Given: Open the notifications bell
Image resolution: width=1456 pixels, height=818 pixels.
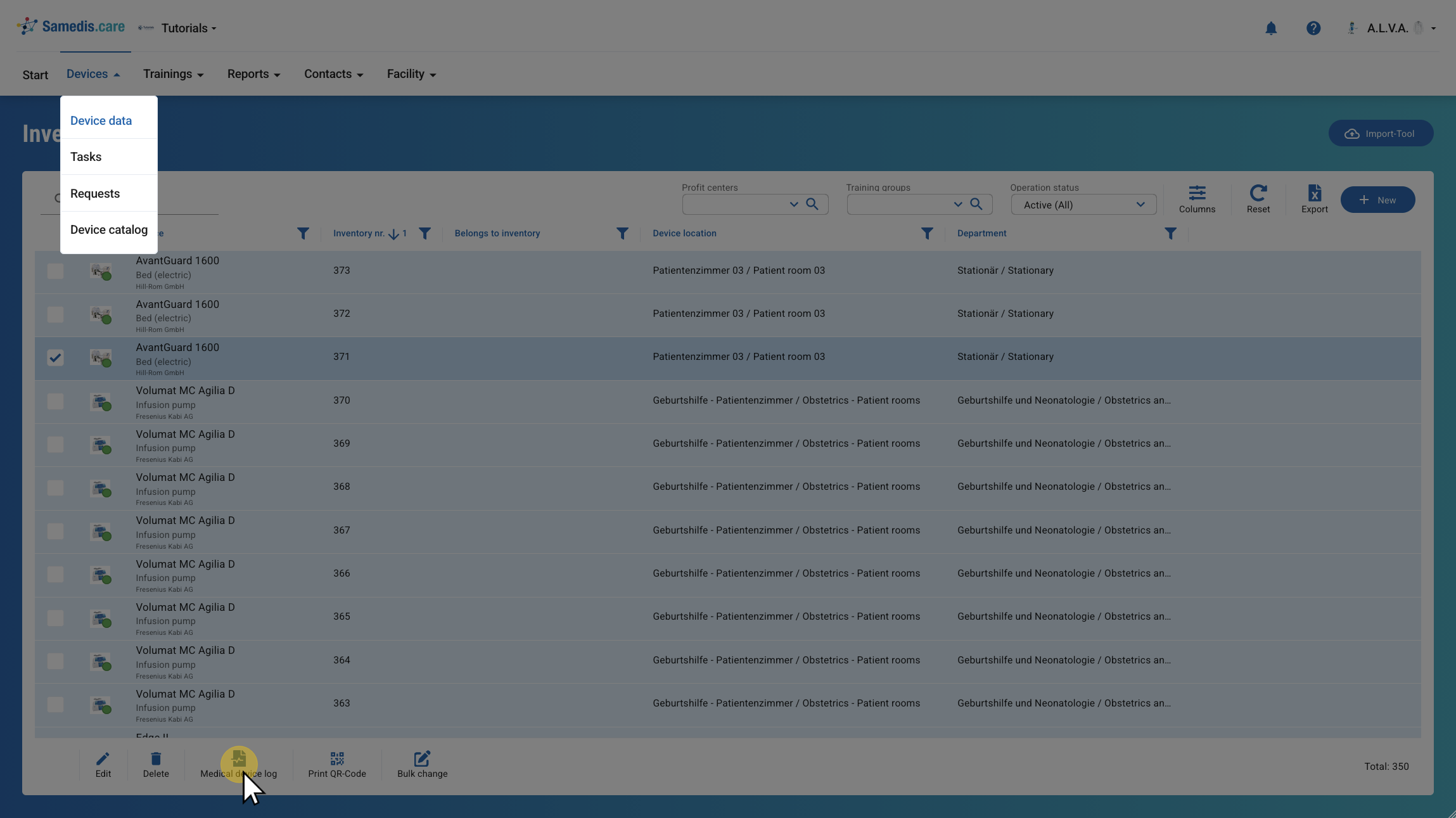Looking at the screenshot, I should point(1271,28).
